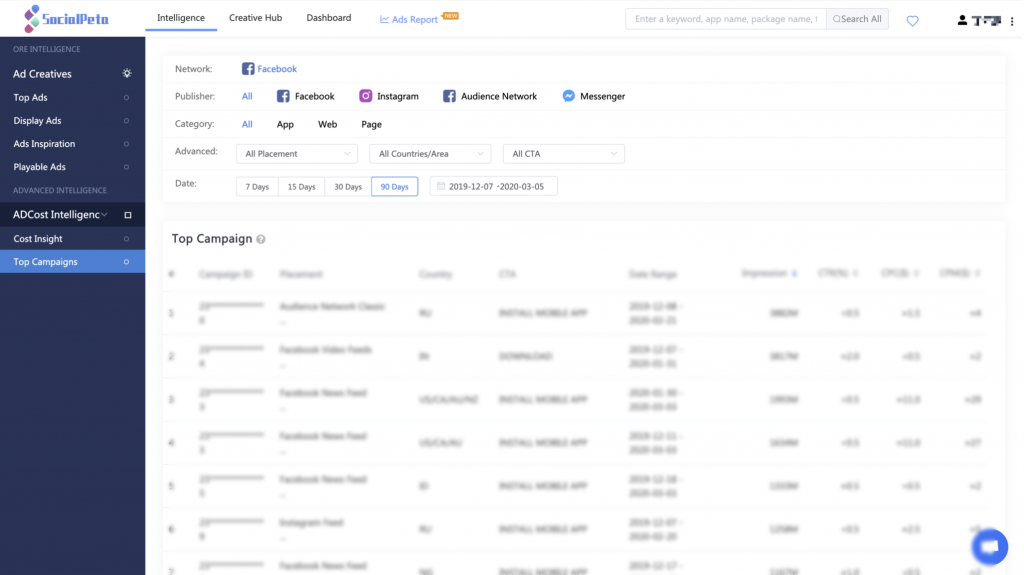
Task: Click the keyword search input field
Action: [x=726, y=19]
